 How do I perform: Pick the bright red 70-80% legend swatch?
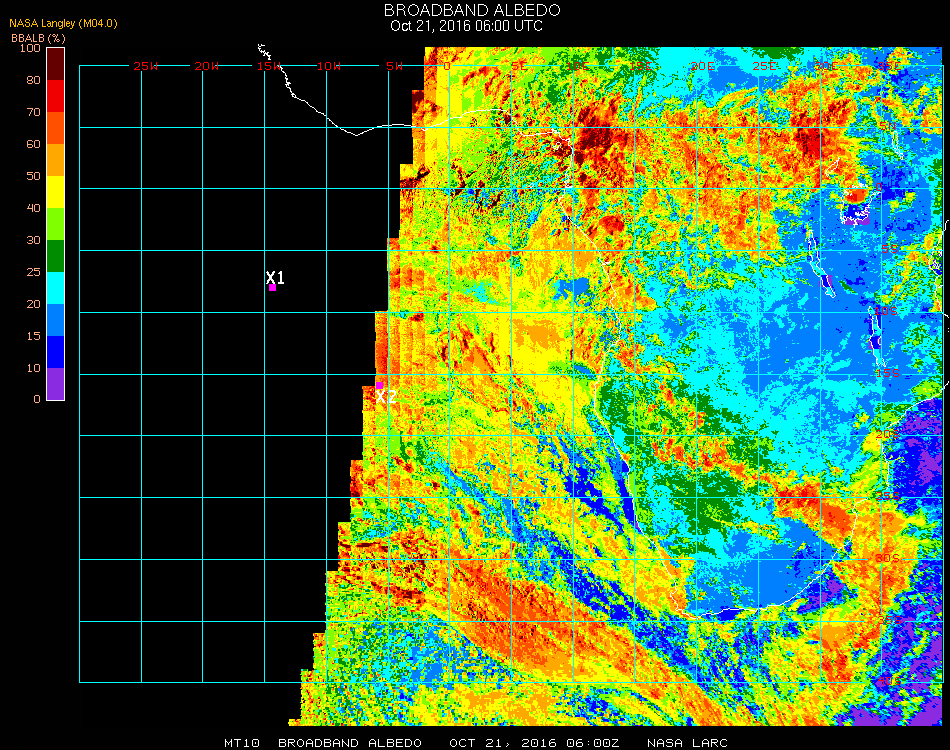pyautogui.click(x=56, y=96)
